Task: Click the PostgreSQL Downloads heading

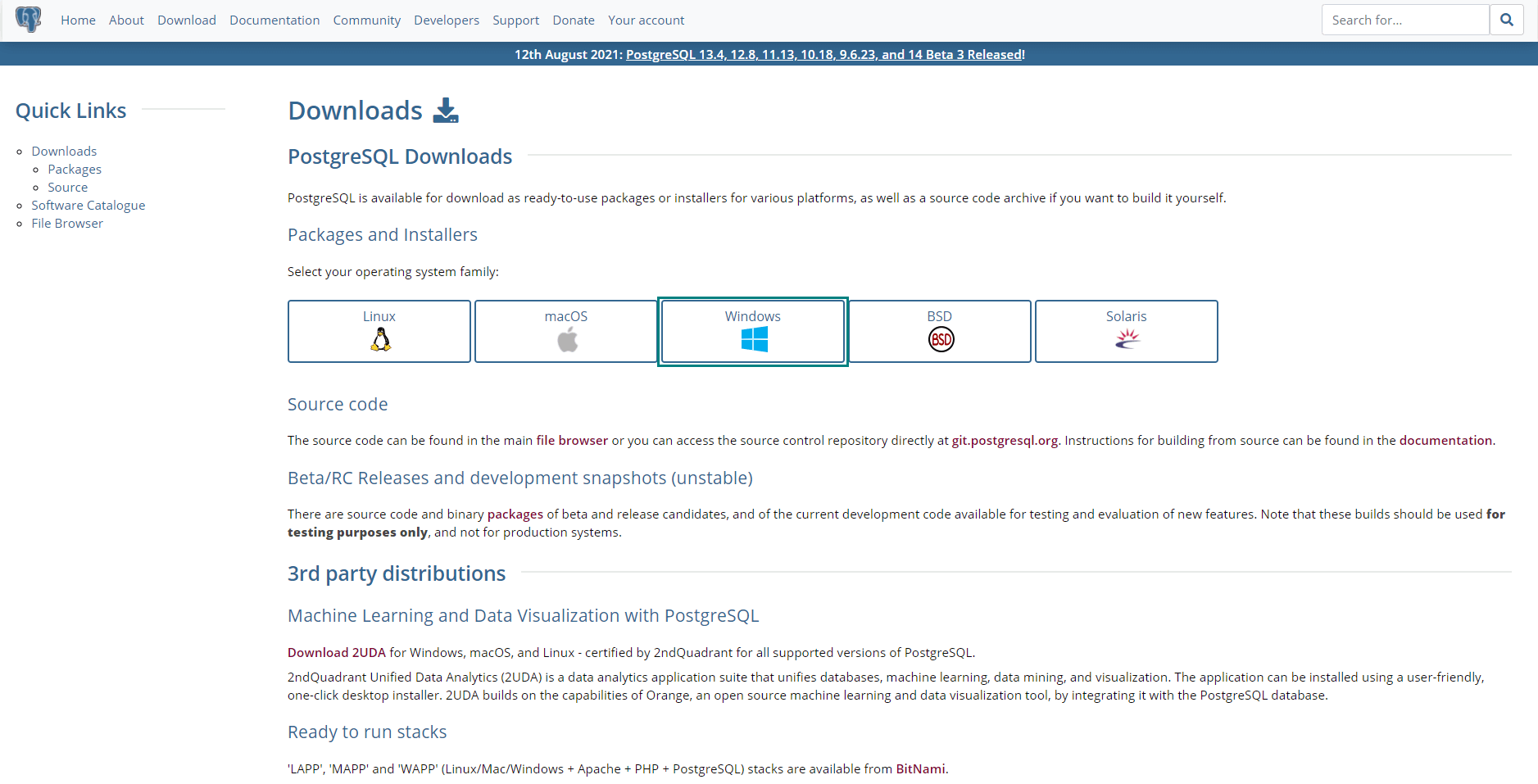Action: pos(400,156)
